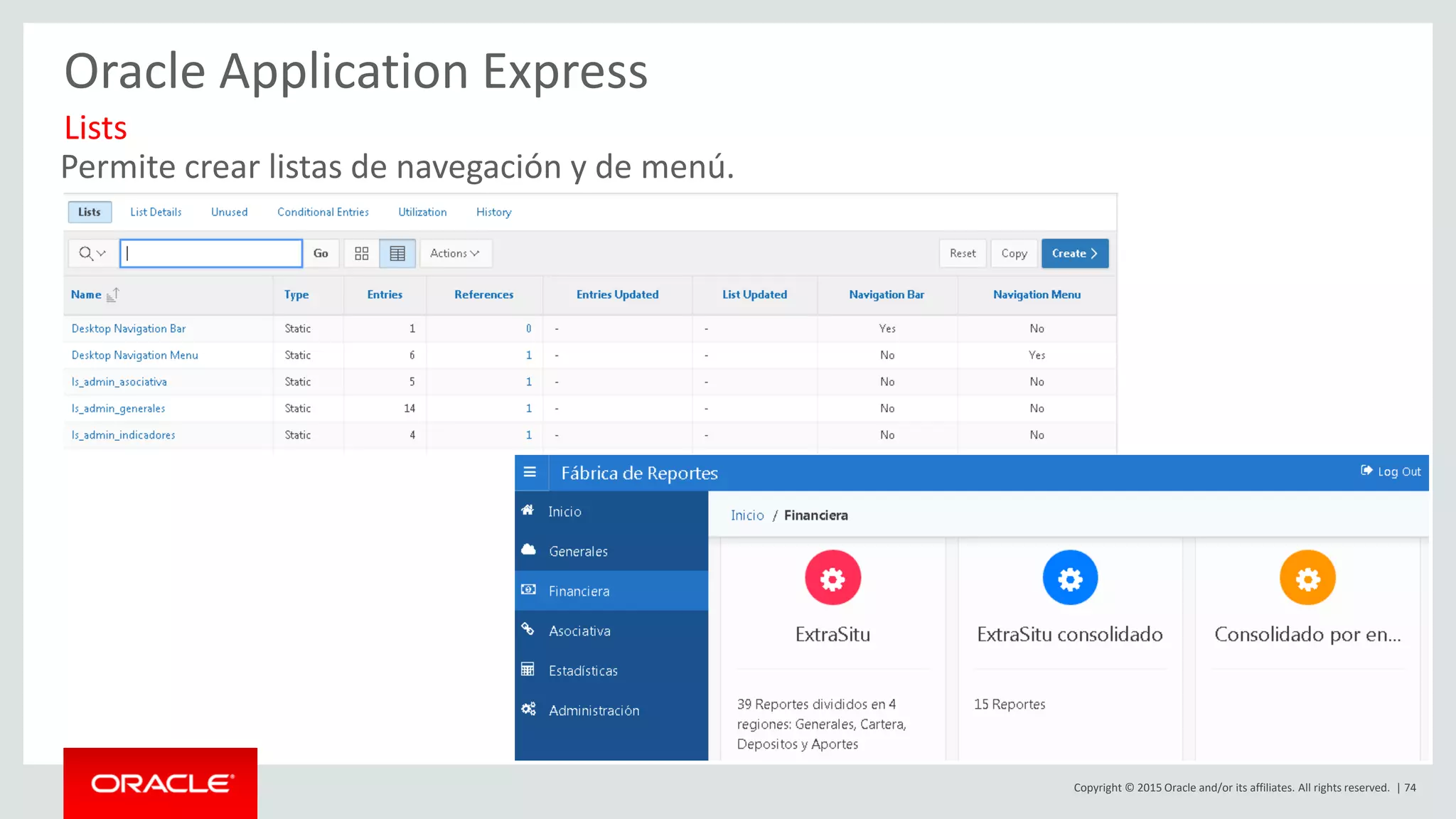
Task: Click the ascending sort arrow icon beside Name
Action: click(112, 294)
